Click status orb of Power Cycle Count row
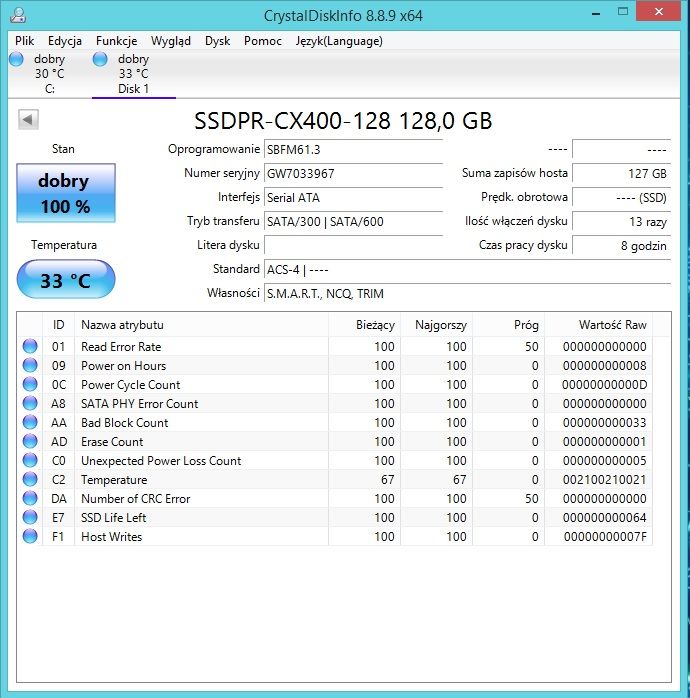 tap(30, 385)
